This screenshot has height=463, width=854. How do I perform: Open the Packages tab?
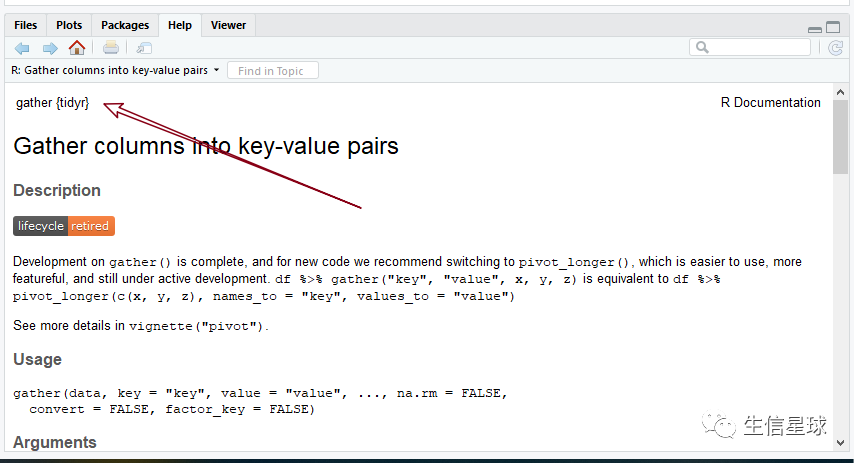[x=125, y=25]
